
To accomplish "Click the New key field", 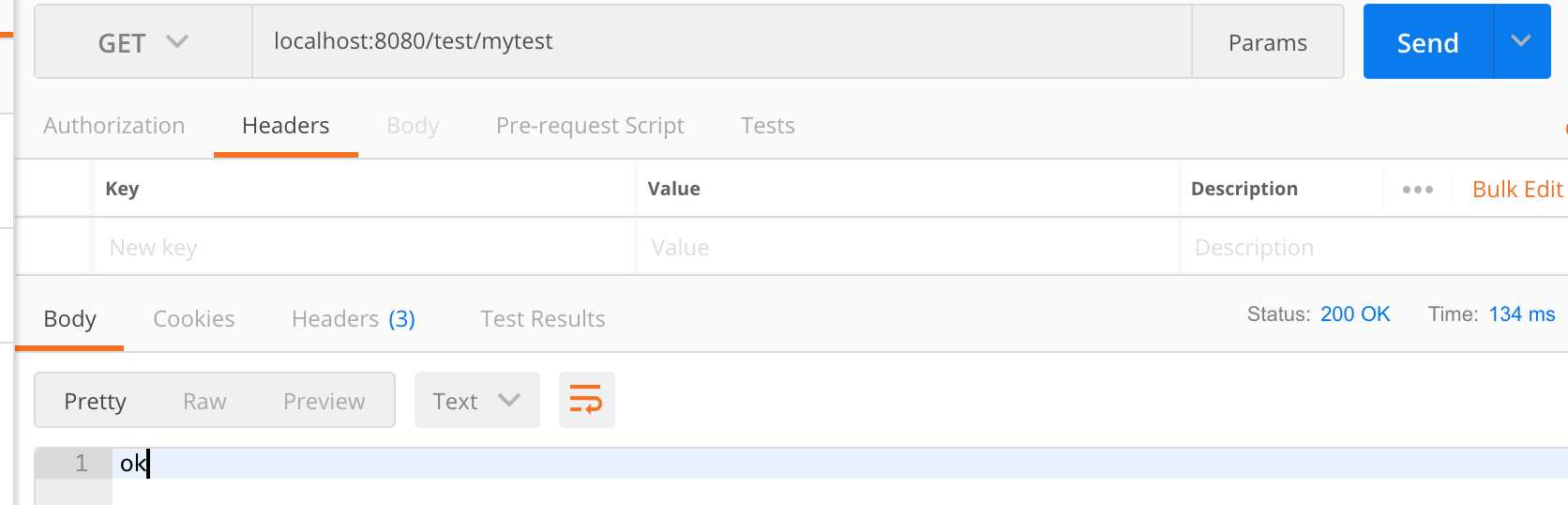I will pos(364,247).
